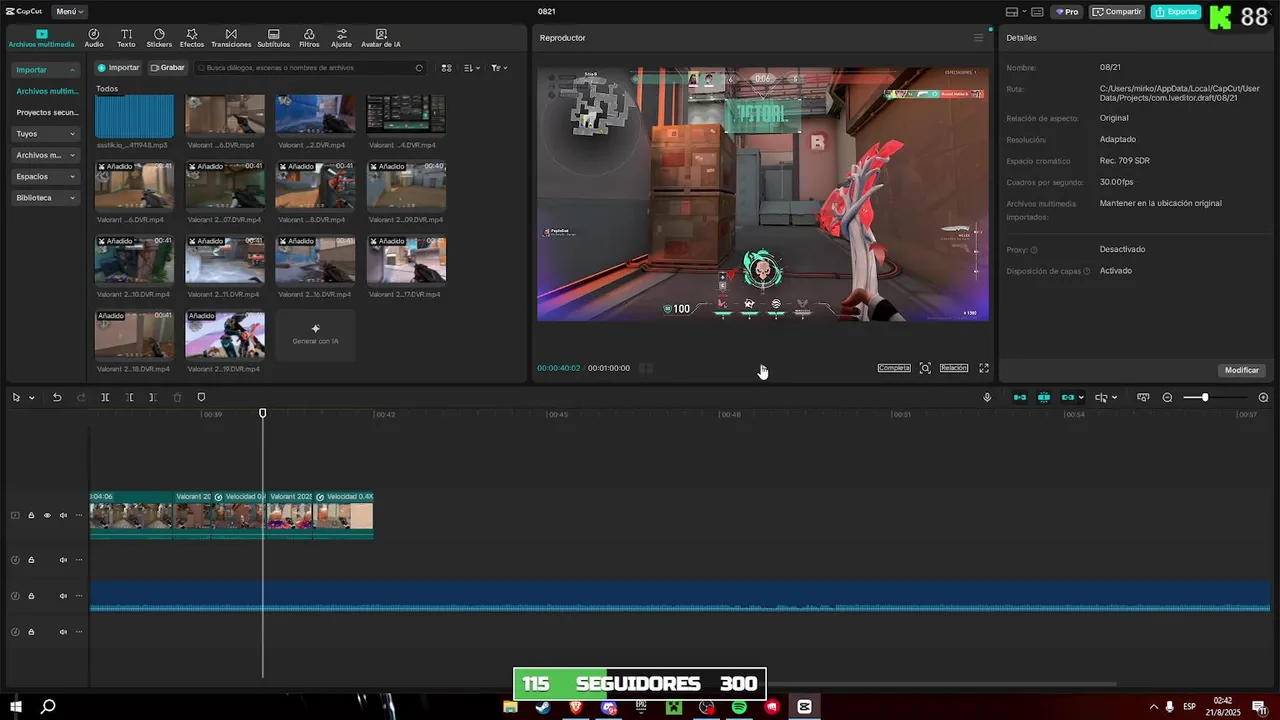The width and height of the screenshot is (1280, 720).
Task: Mute the main video track
Action: (63, 516)
